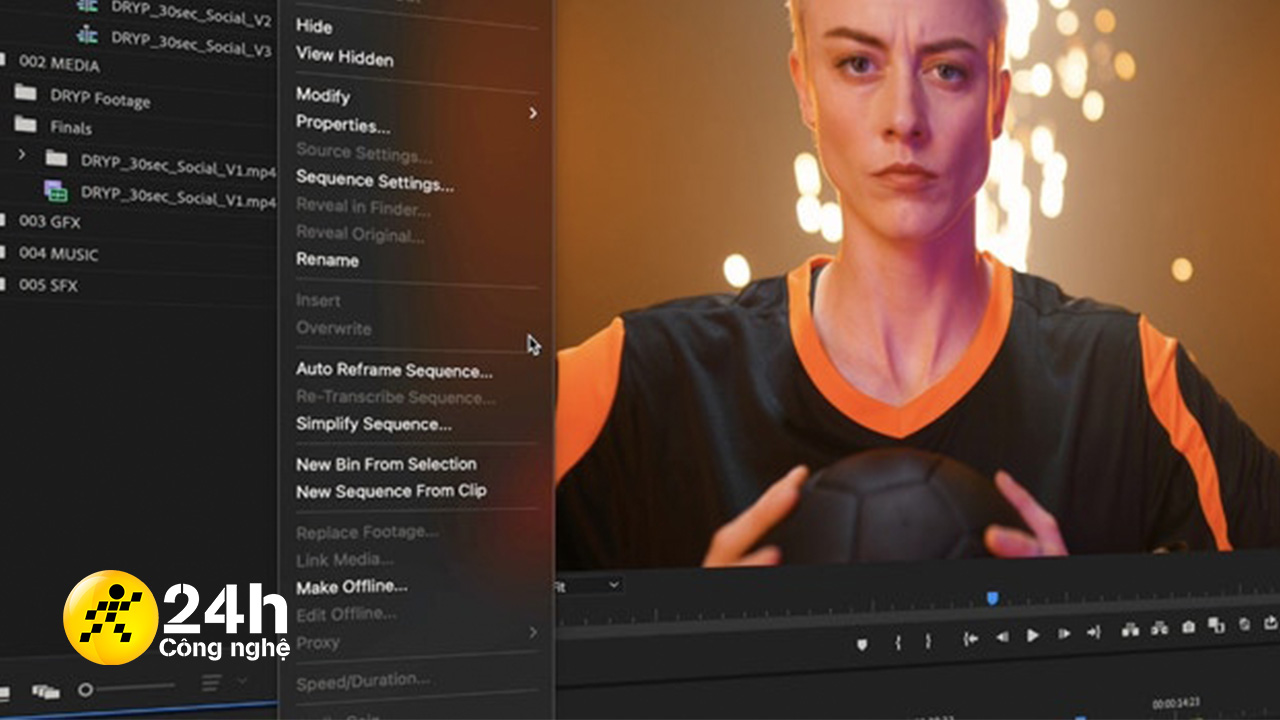The height and width of the screenshot is (720, 1280).
Task: Jump to the Out point
Action: coord(1094,632)
